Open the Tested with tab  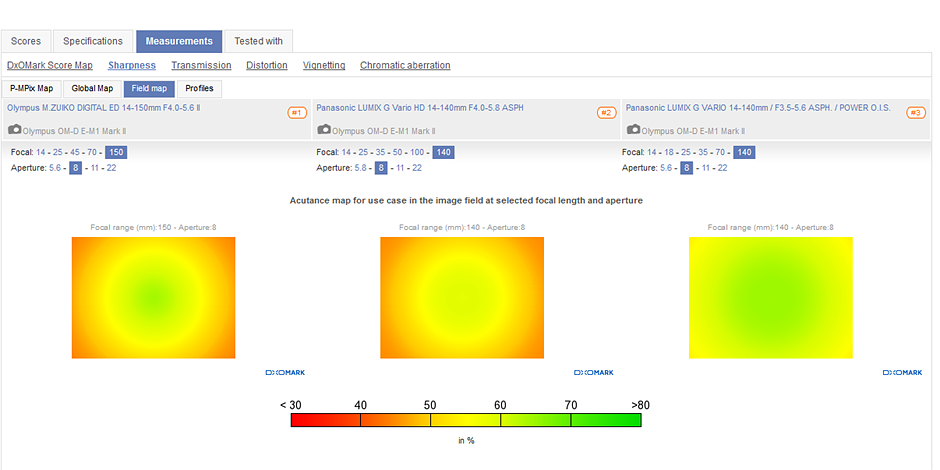pyautogui.click(x=258, y=41)
